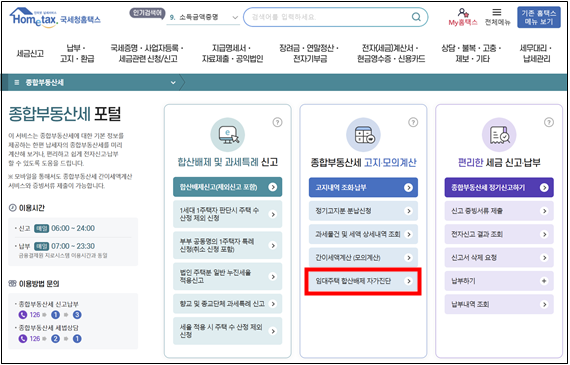Open the 인기검색어 소득금액증명 dropdown
The width and height of the screenshot is (570, 365).
[x=203, y=17]
